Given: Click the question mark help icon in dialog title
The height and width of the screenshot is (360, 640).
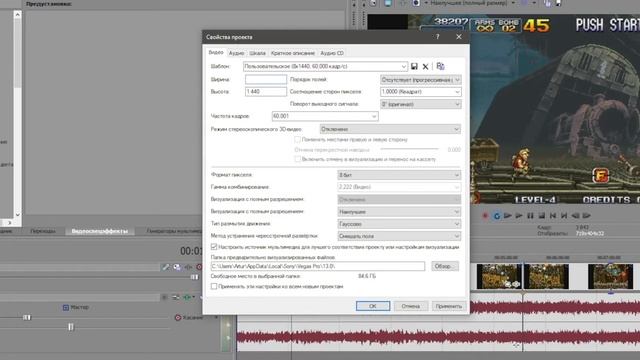Looking at the screenshot, I should click(438, 37).
